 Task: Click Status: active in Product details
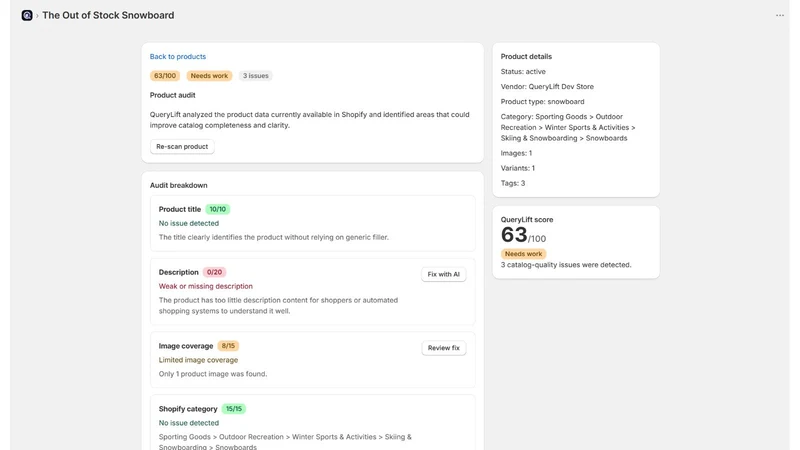coord(523,71)
